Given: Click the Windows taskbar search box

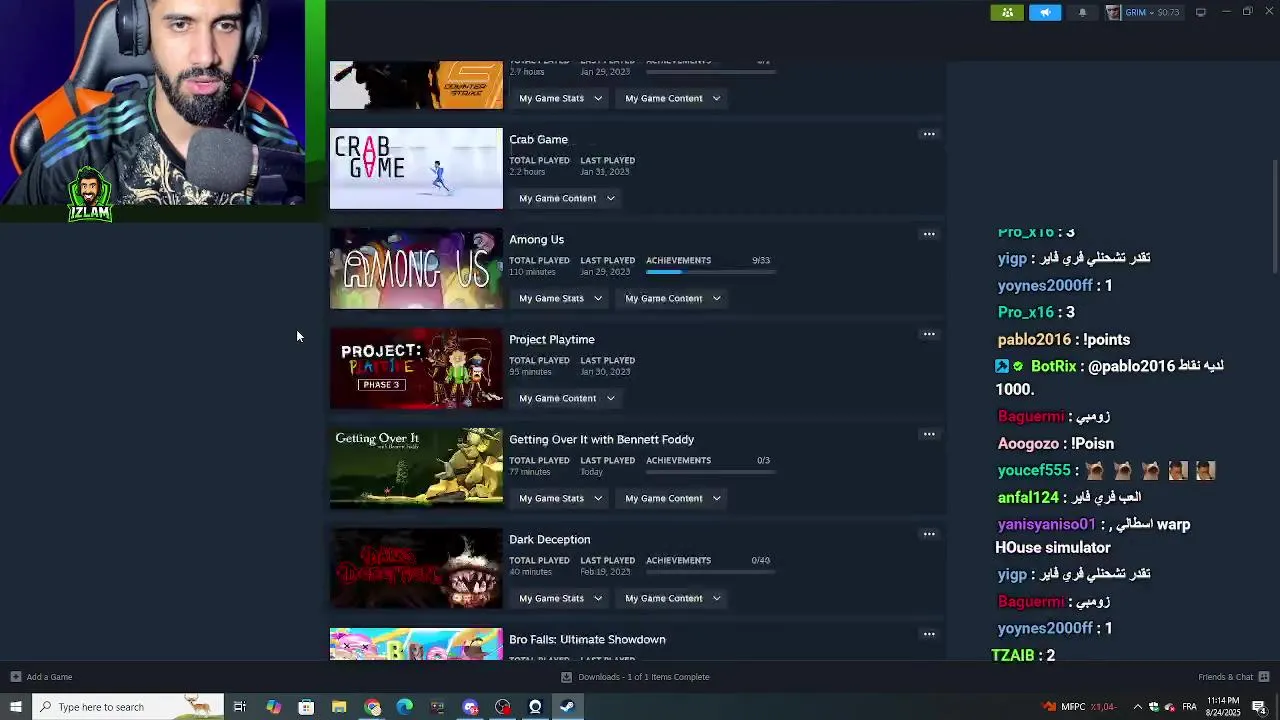Looking at the screenshot, I should coord(127,707).
